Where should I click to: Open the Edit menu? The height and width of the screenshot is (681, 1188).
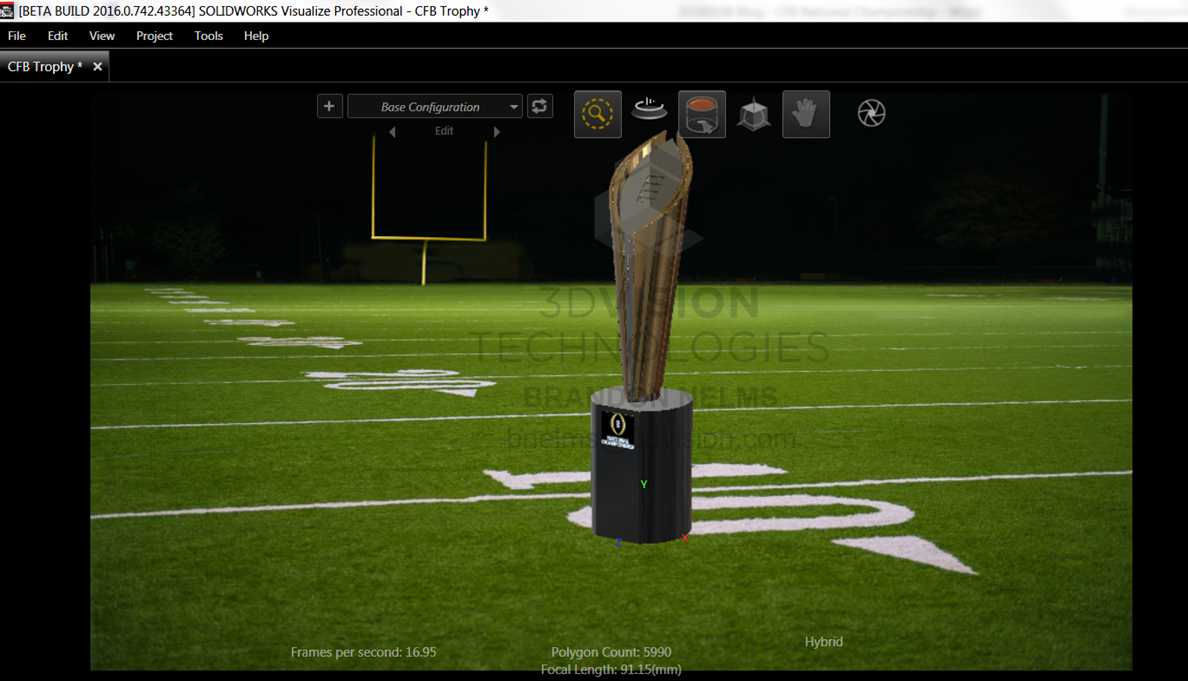58,36
